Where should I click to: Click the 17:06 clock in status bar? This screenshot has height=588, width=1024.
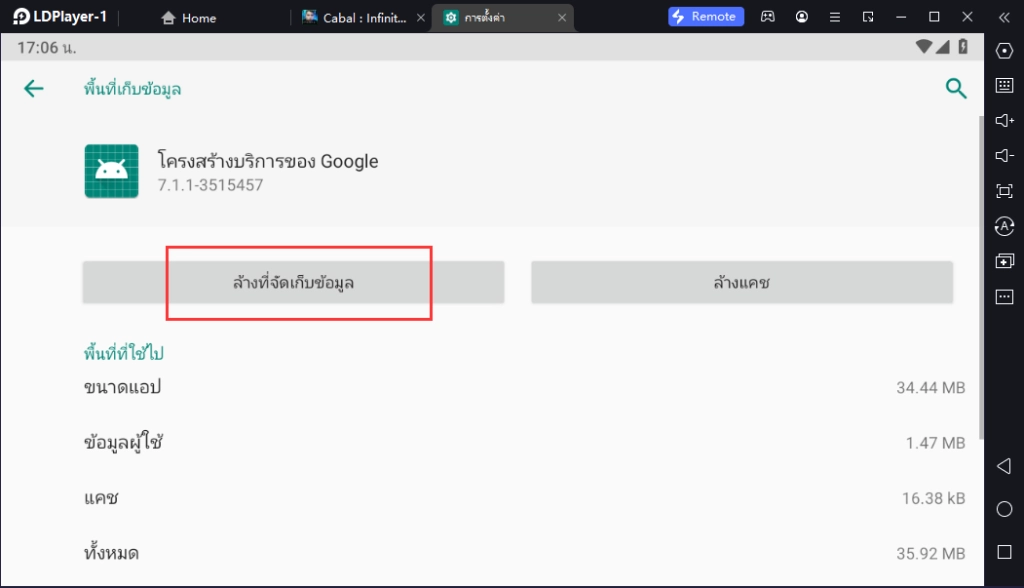click(x=46, y=47)
